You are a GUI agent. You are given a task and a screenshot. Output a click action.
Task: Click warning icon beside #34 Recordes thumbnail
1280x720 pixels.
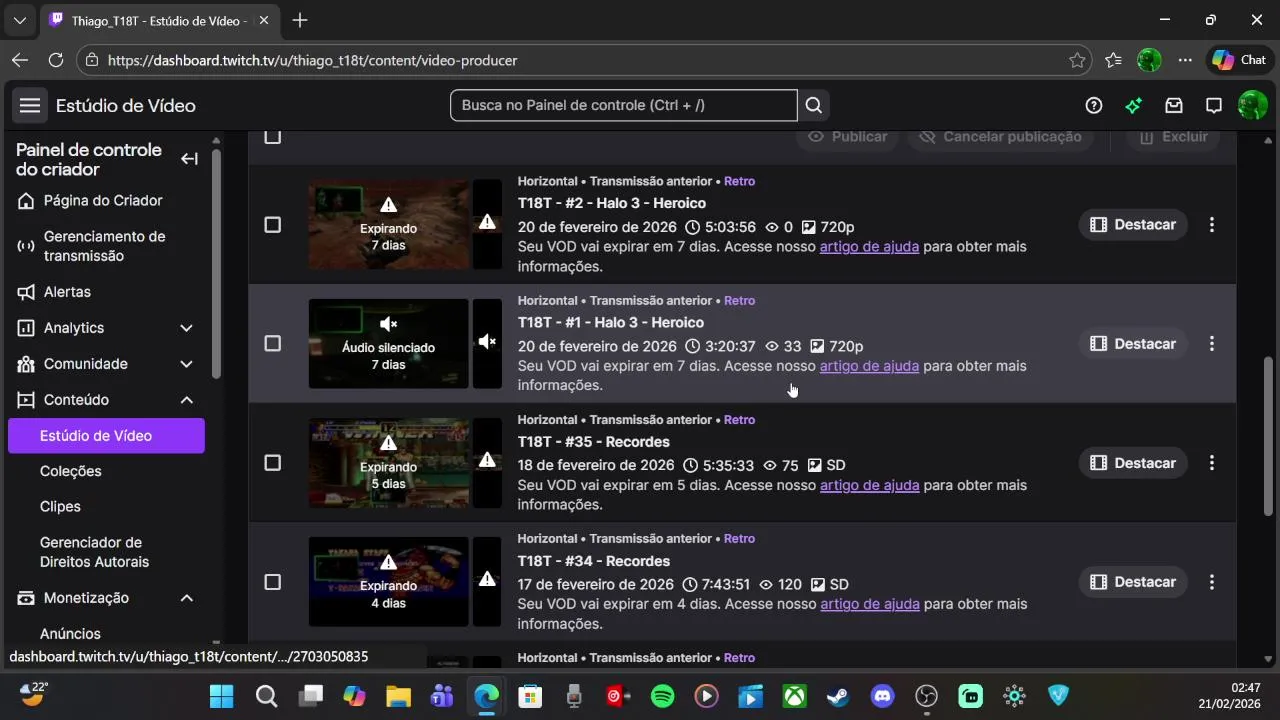tap(487, 580)
